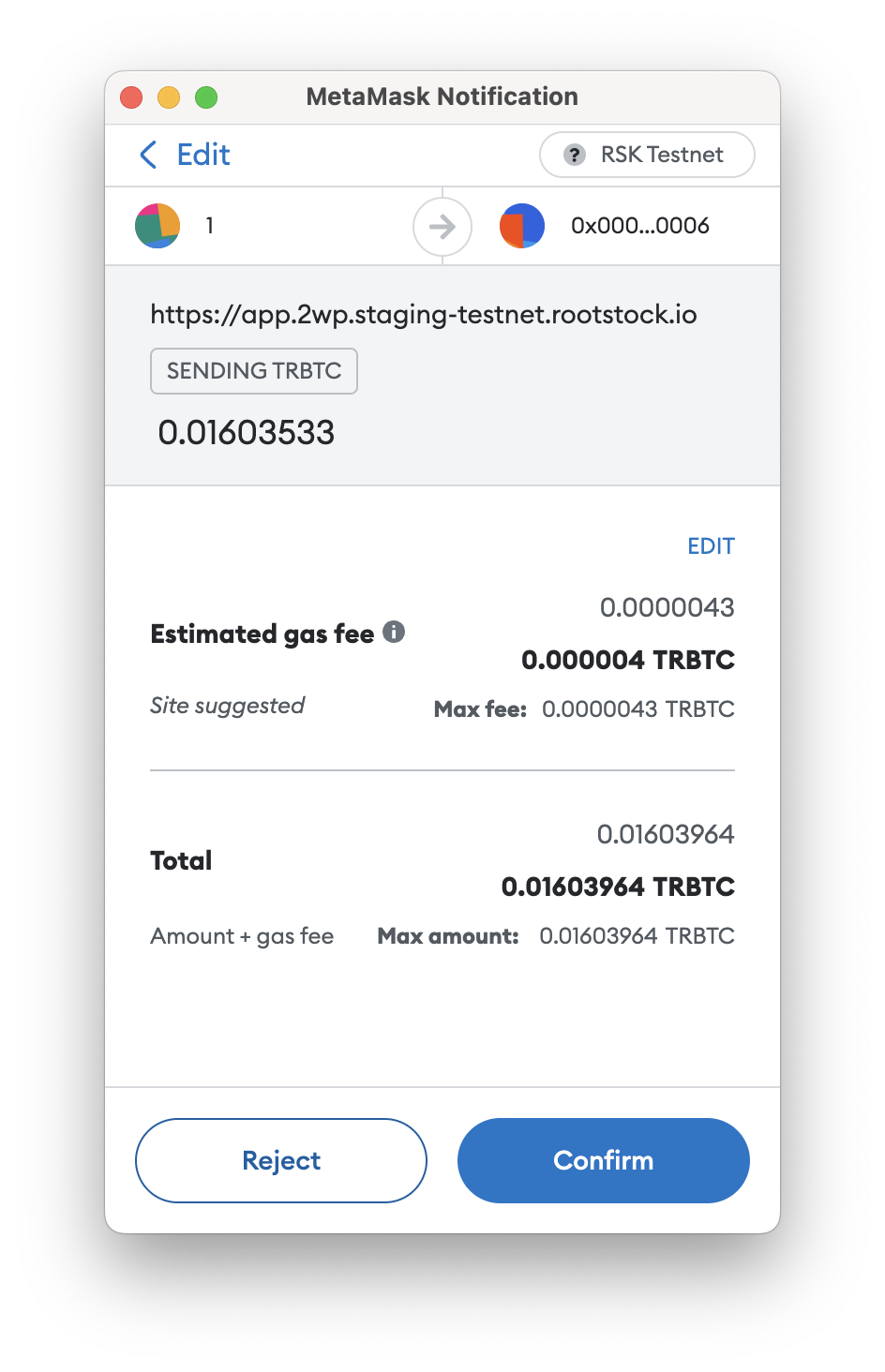Click the sender account identicon avatar

tap(157, 225)
